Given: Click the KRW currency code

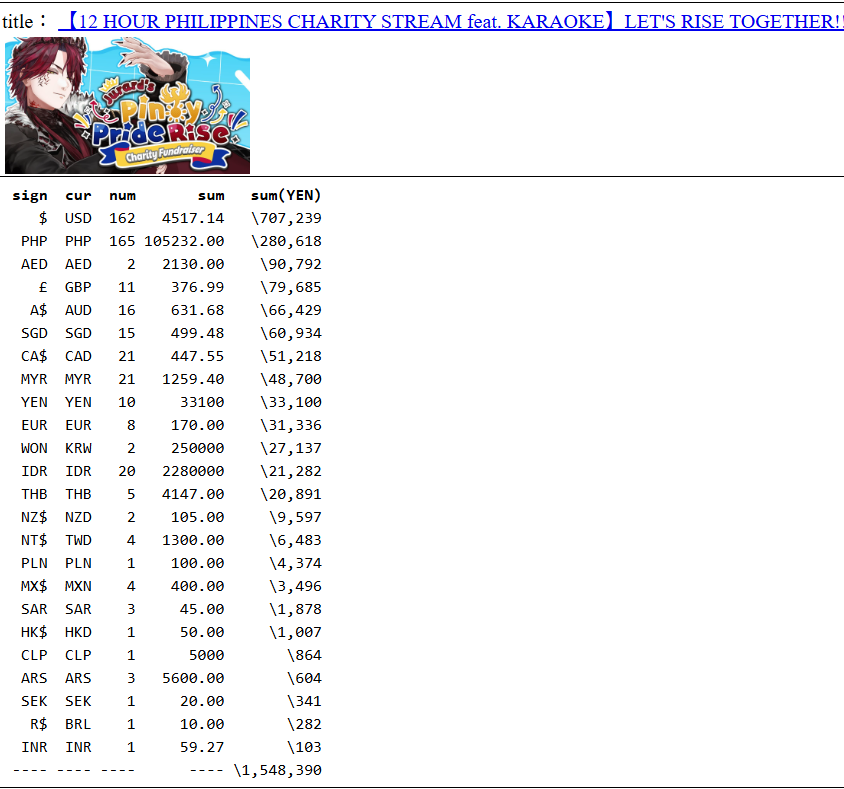Looking at the screenshot, I should 78,448.
